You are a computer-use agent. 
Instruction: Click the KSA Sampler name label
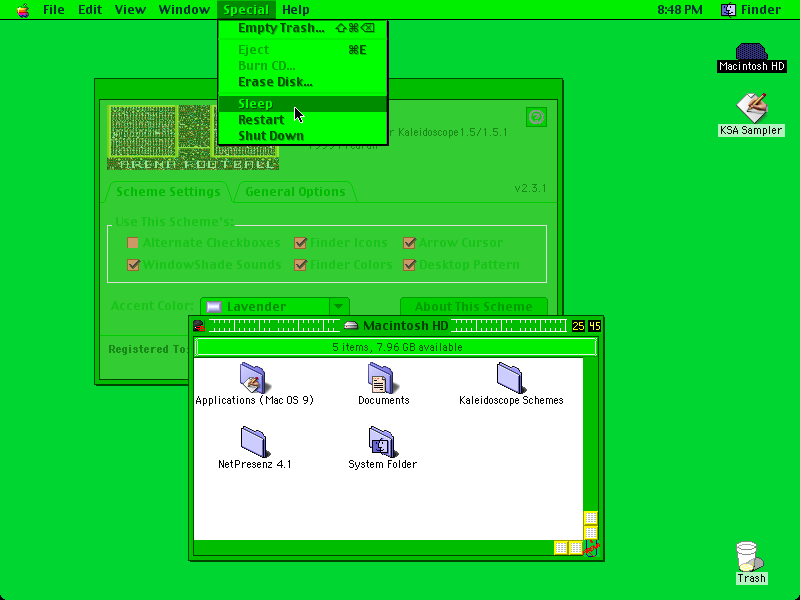tap(751, 130)
